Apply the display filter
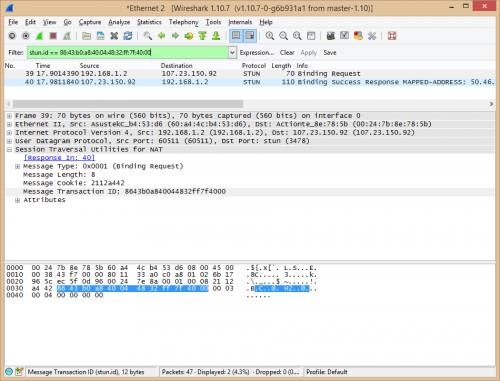 point(308,53)
